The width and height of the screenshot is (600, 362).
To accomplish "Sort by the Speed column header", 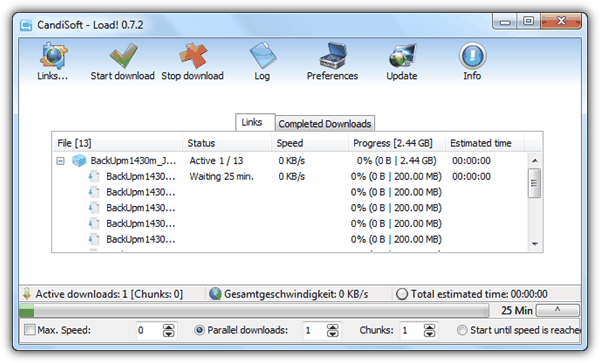I will point(310,143).
